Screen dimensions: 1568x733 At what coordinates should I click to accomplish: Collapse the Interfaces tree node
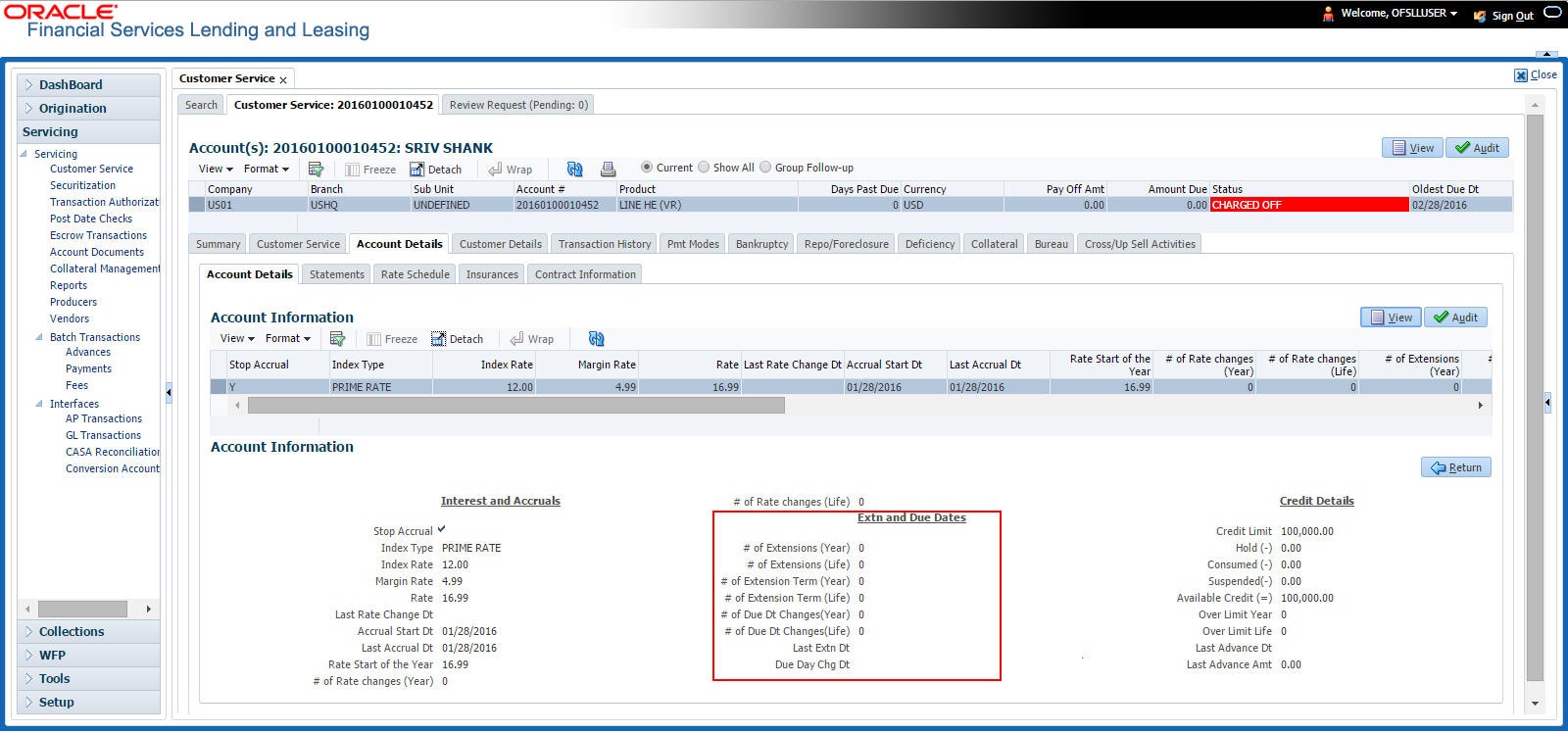(39, 404)
